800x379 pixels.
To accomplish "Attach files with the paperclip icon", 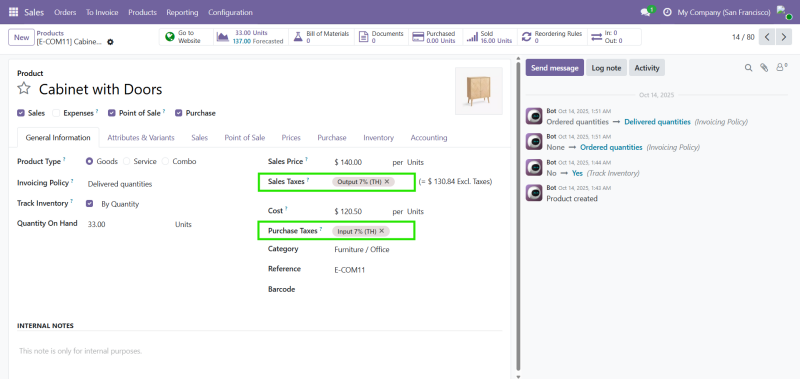I will pyautogui.click(x=764, y=67).
